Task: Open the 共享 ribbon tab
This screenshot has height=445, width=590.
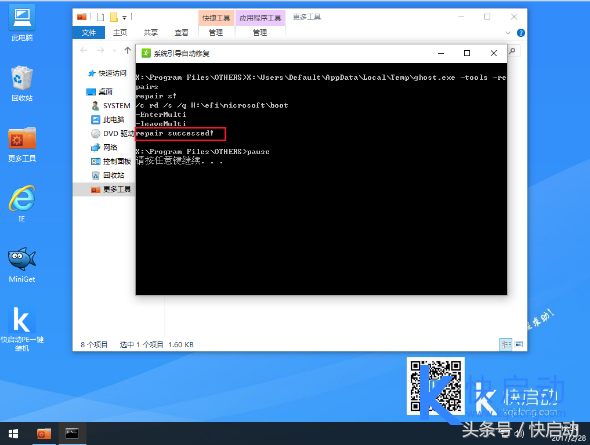Action: (151, 33)
